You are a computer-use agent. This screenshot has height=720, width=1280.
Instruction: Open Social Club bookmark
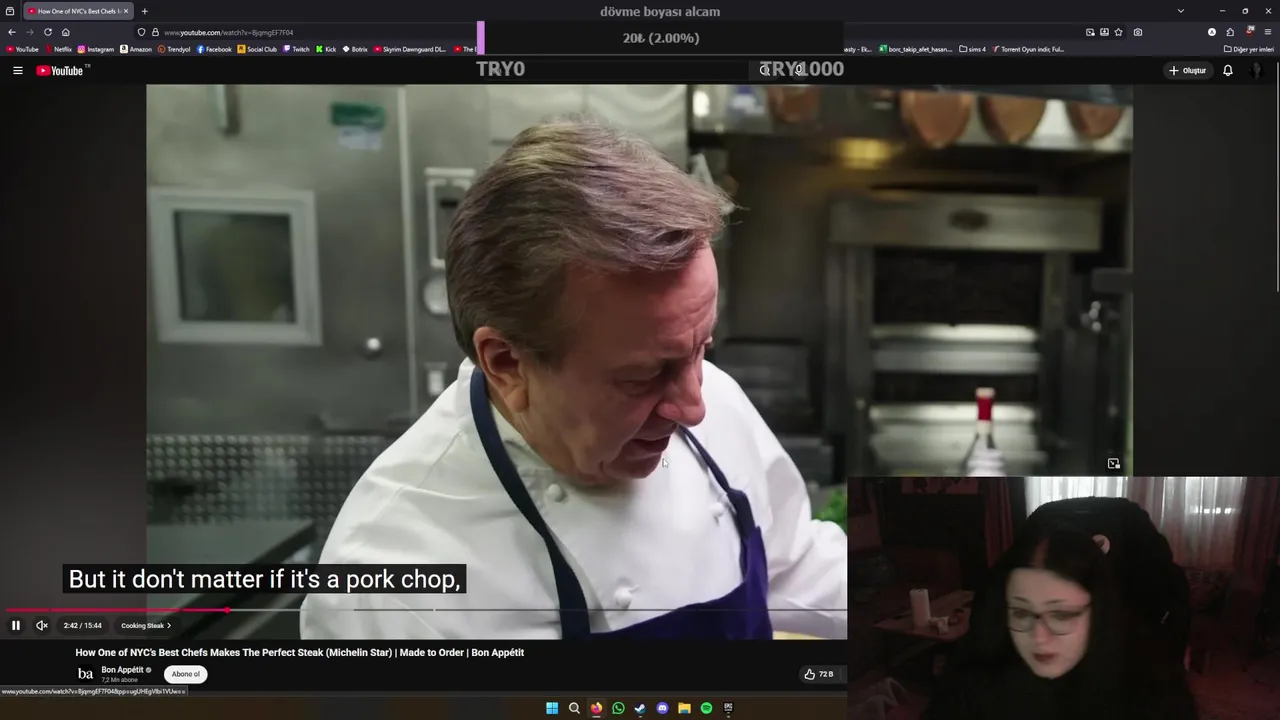point(257,49)
